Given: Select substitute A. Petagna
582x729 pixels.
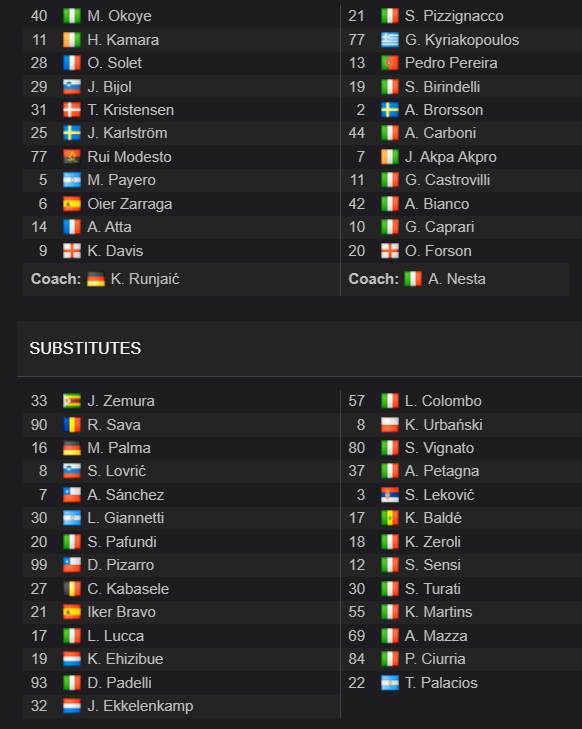Looking at the screenshot, I should 442,471.
